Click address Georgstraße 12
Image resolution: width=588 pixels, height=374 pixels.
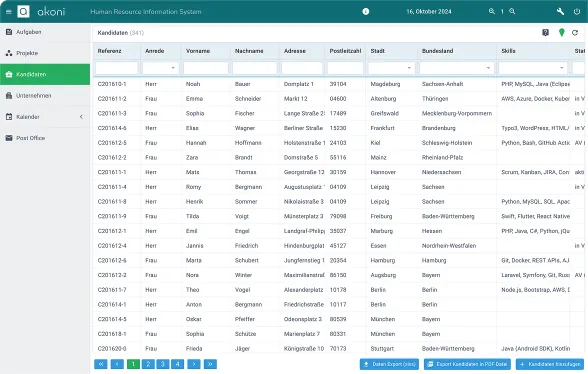point(304,172)
